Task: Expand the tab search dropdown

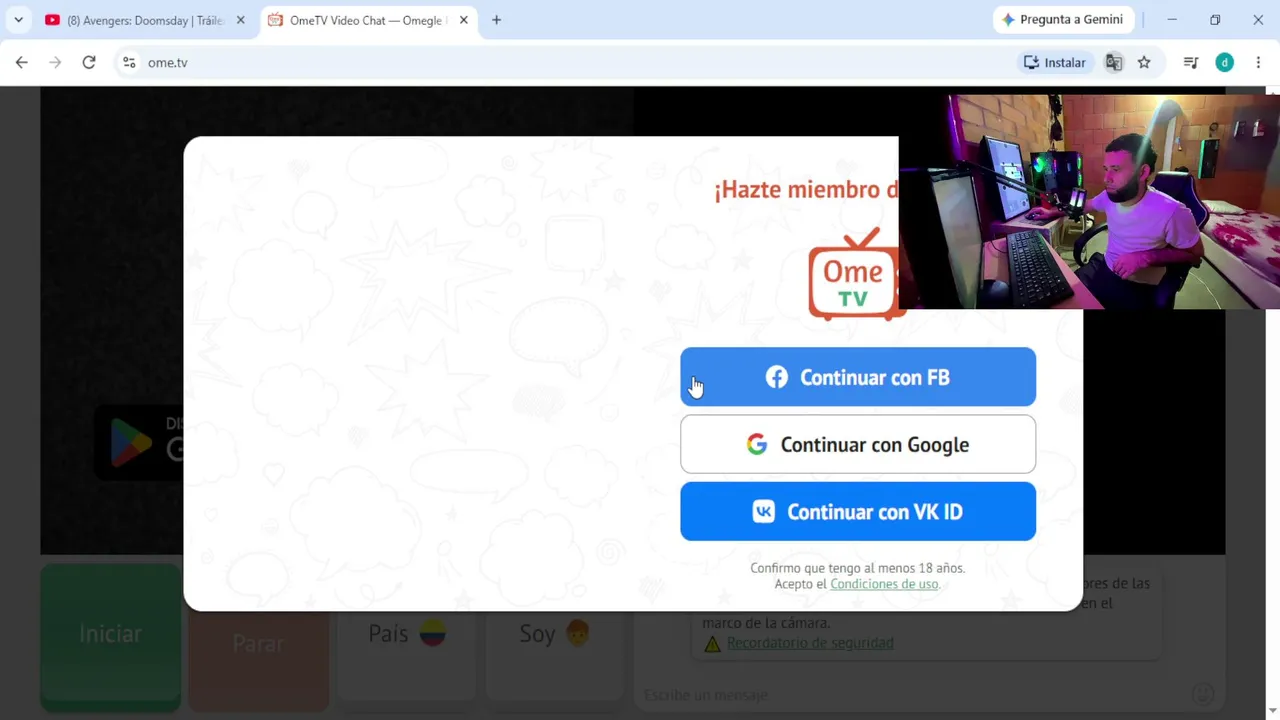Action: [18, 20]
